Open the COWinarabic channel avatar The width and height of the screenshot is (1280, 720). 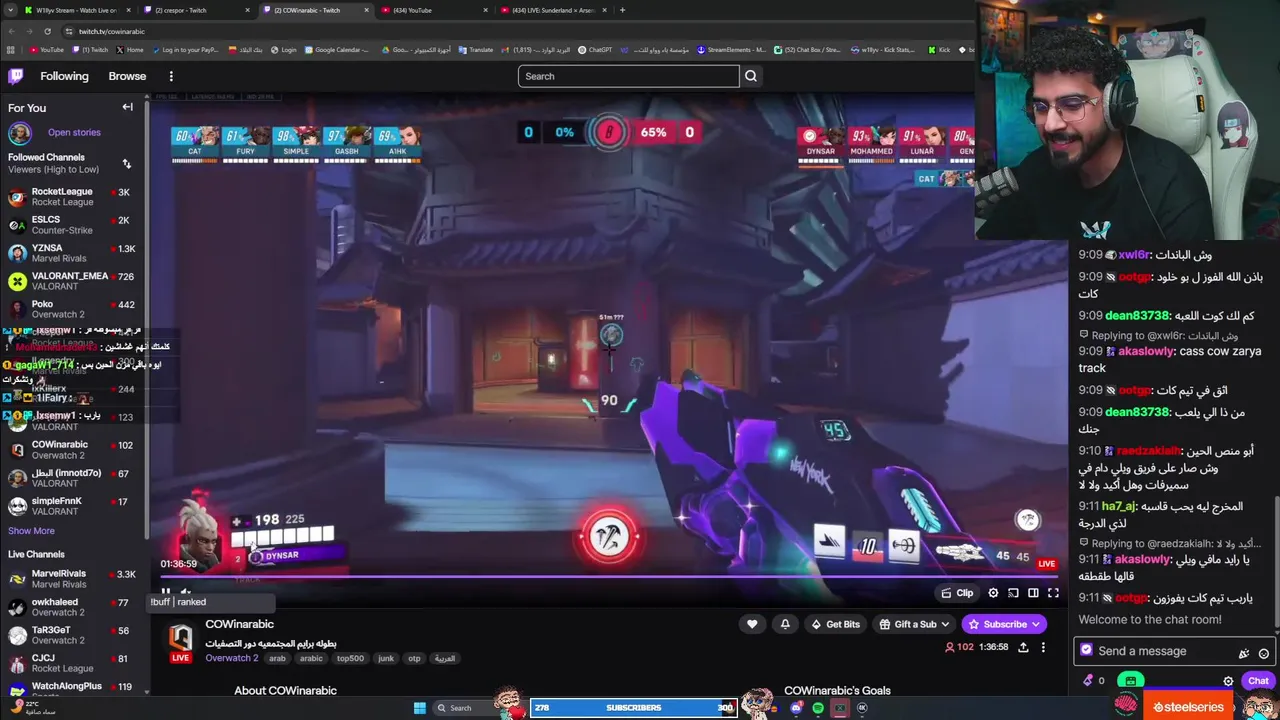pos(180,637)
